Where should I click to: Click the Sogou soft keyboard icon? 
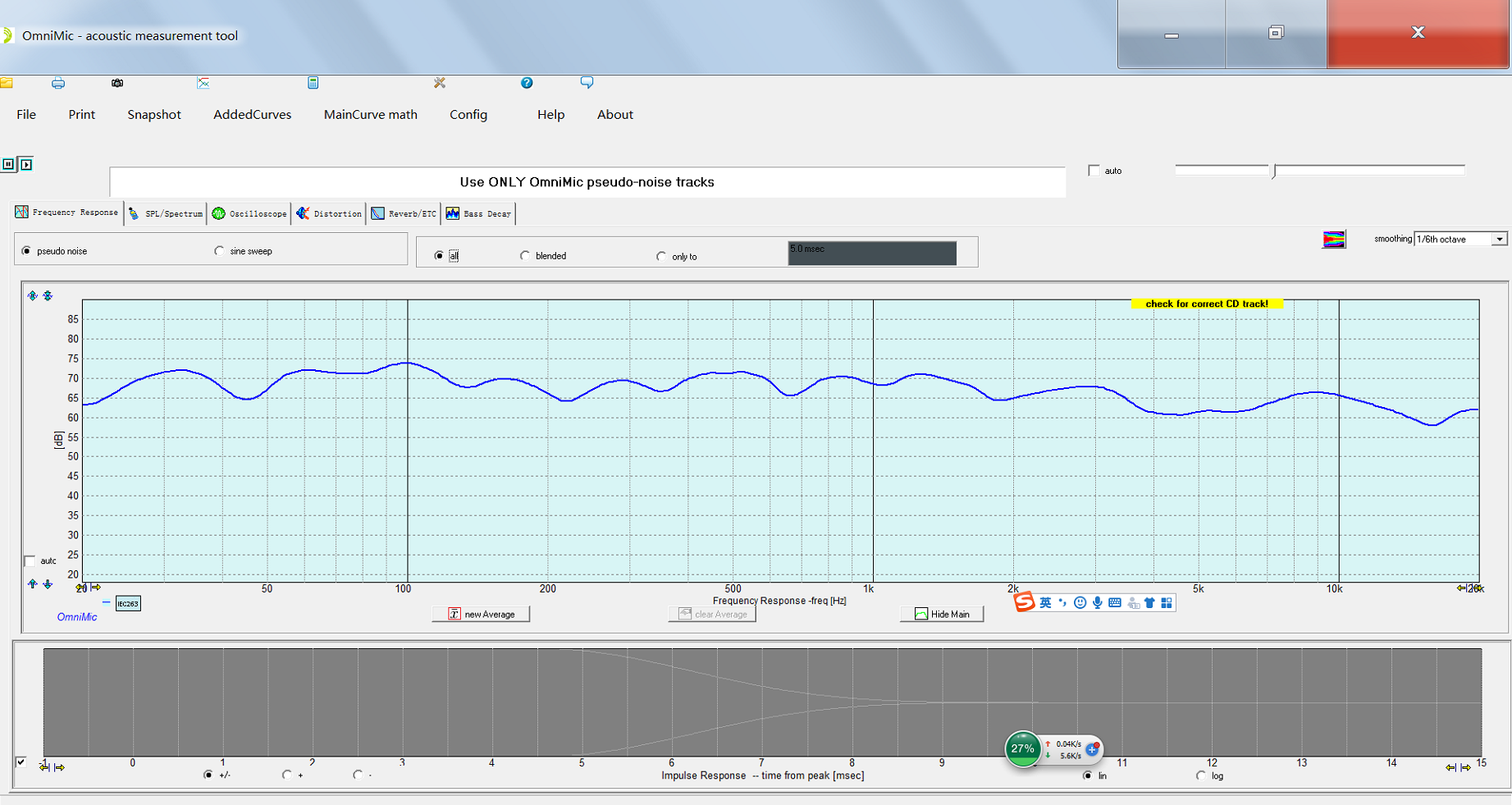click(x=1115, y=603)
